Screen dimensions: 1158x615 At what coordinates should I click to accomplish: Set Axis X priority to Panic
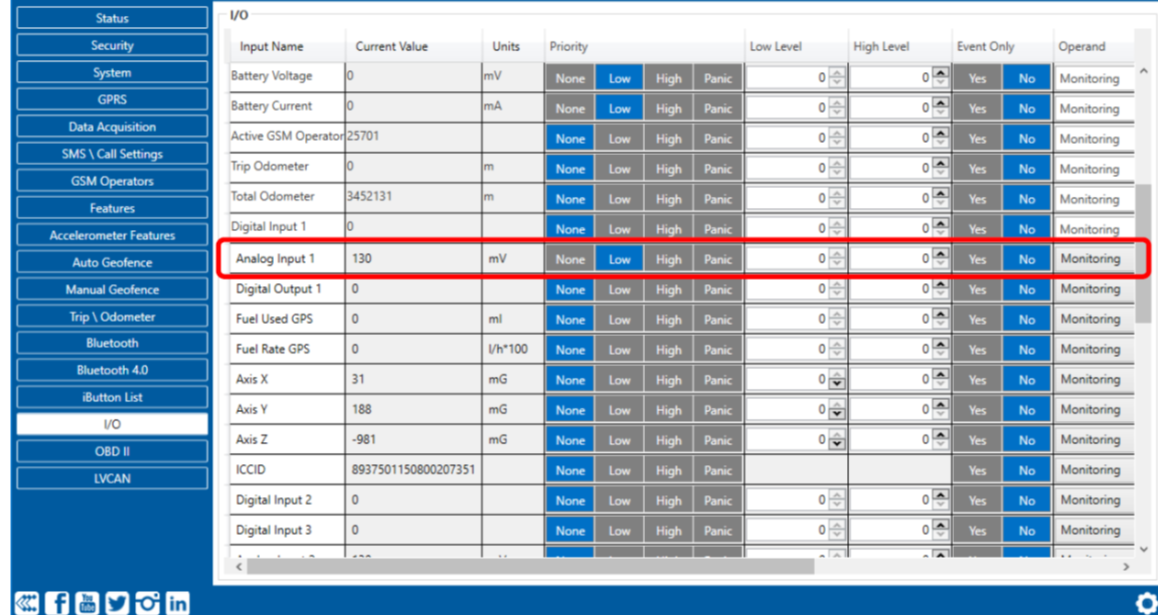[x=717, y=380]
